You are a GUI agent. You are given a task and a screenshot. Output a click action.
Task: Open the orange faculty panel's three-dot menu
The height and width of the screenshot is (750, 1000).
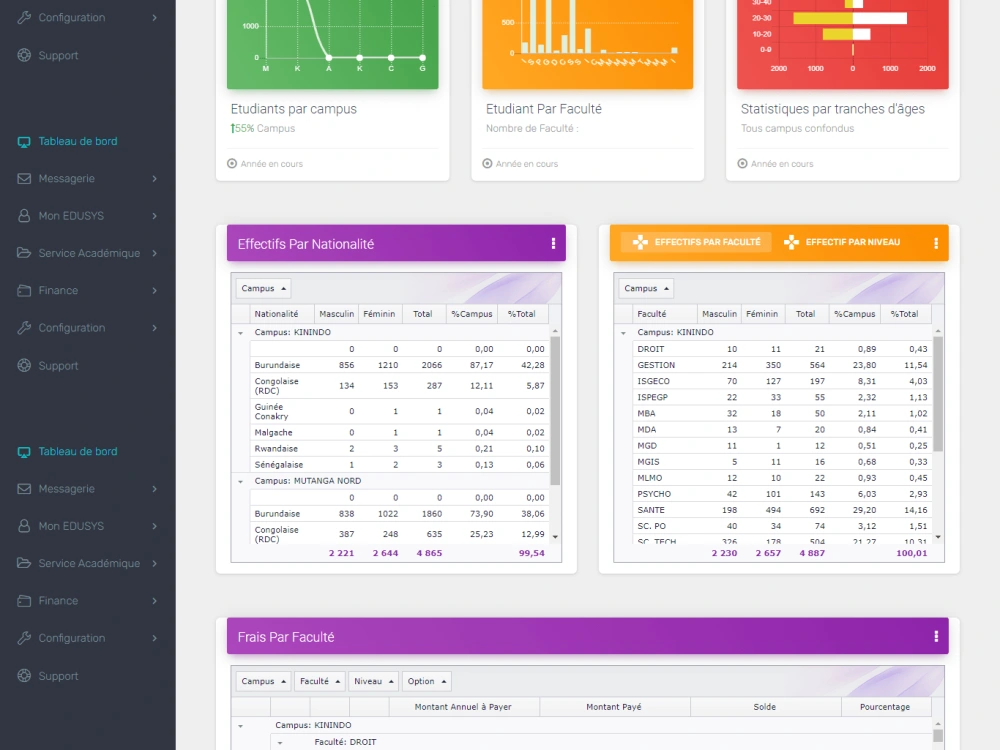pos(936,243)
